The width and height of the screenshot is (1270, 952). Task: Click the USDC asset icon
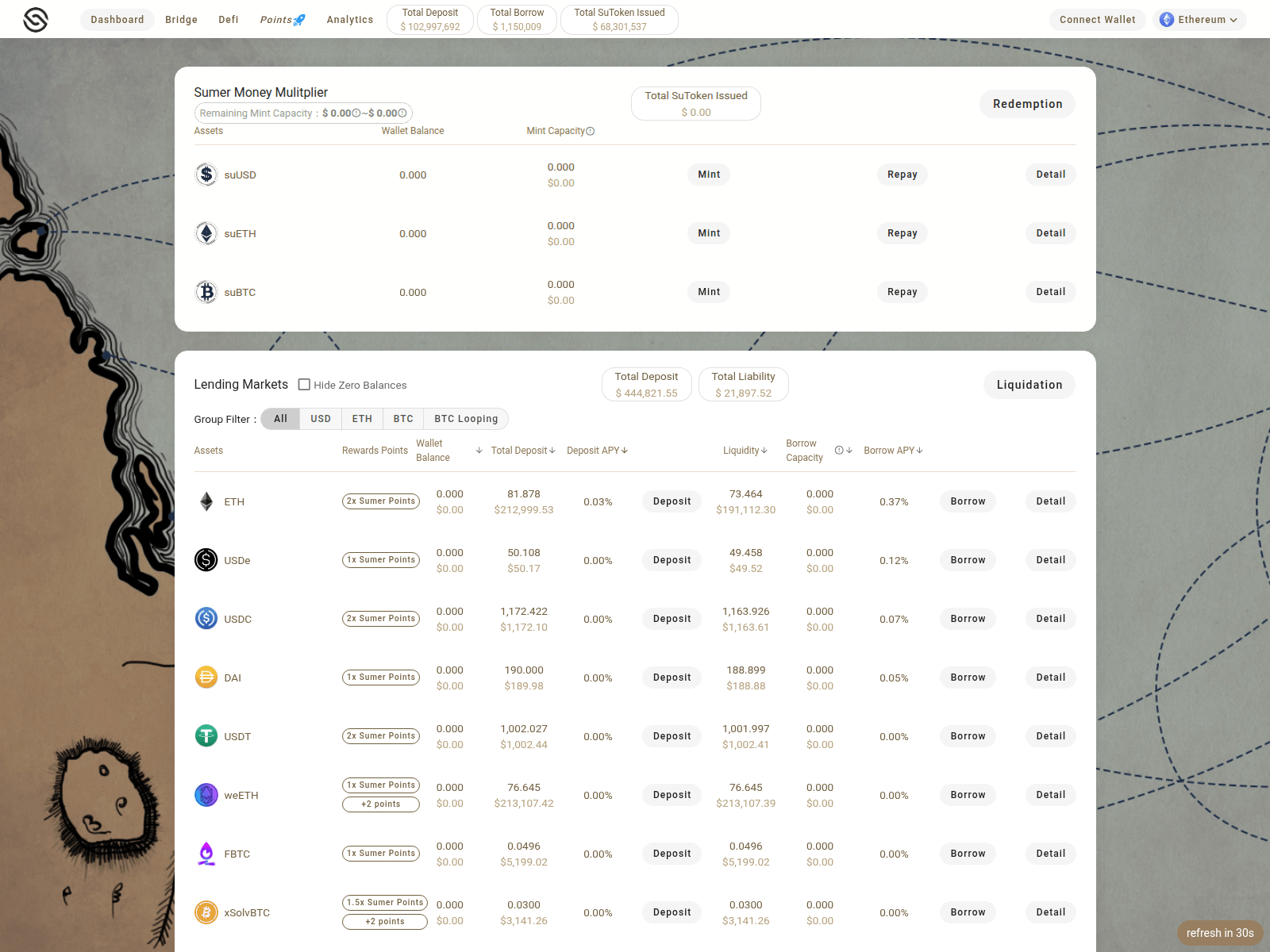(206, 619)
